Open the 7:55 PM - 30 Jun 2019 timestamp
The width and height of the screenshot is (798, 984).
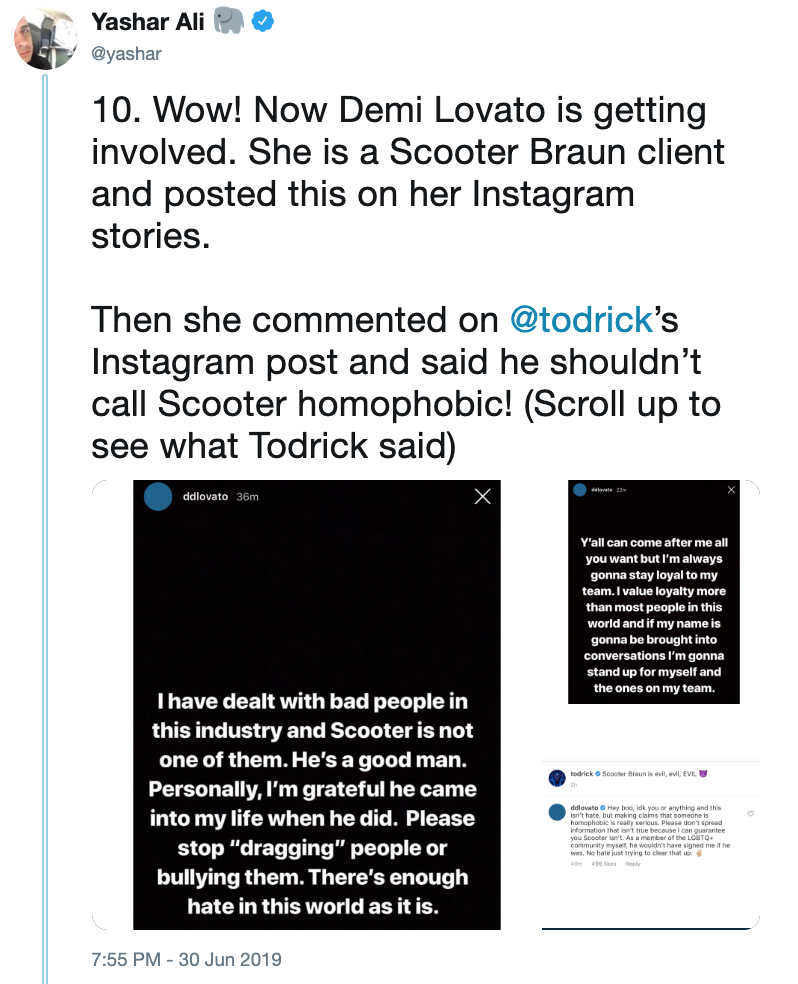click(x=186, y=960)
